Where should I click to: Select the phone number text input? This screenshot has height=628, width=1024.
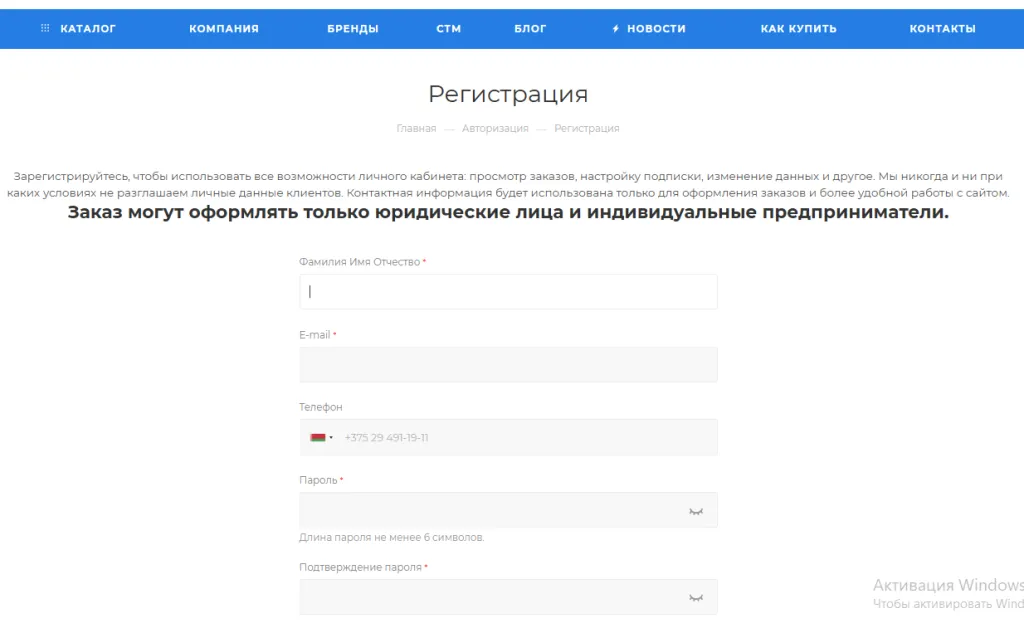(x=520, y=437)
